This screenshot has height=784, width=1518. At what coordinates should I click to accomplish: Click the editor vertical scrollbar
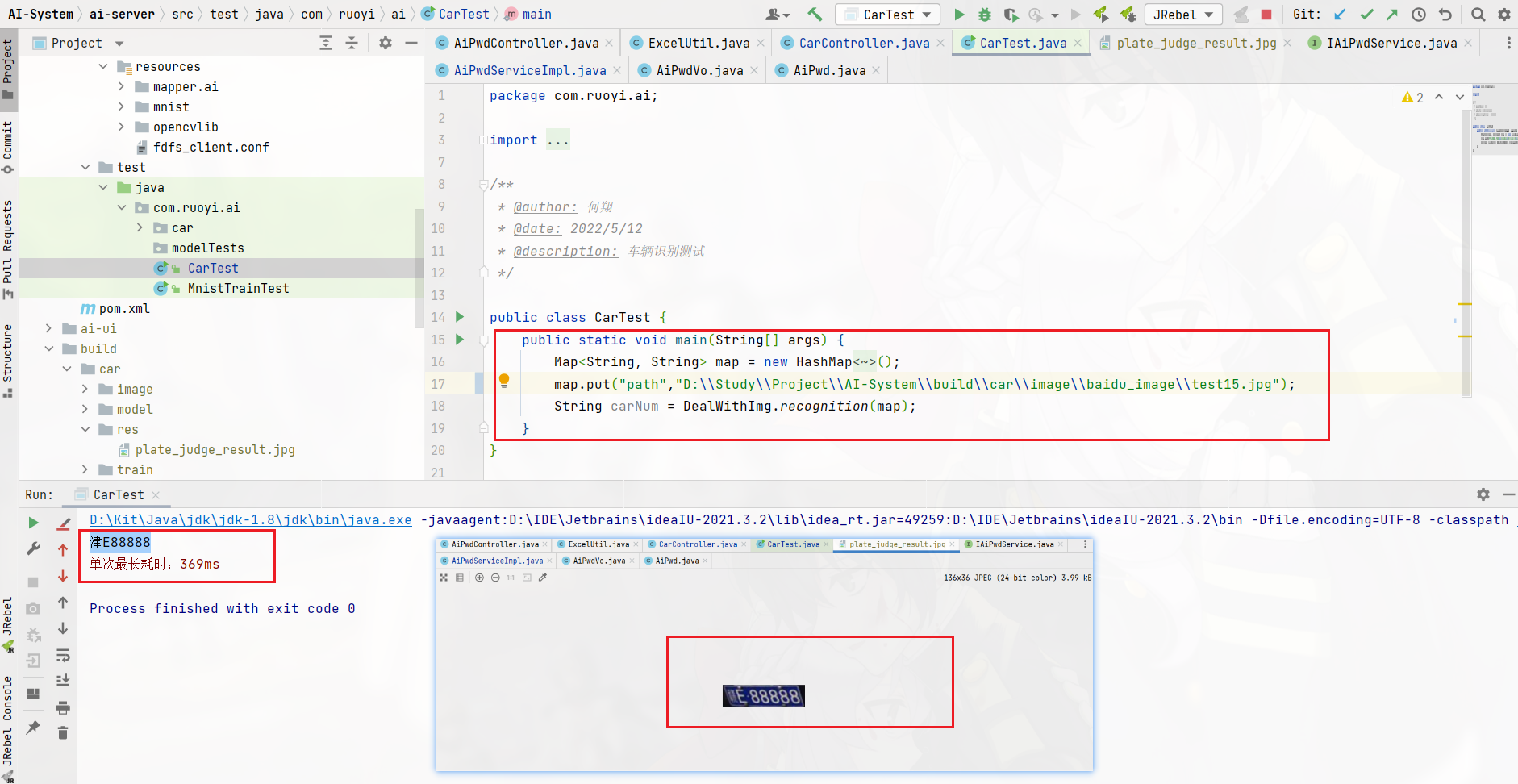coord(1466,254)
